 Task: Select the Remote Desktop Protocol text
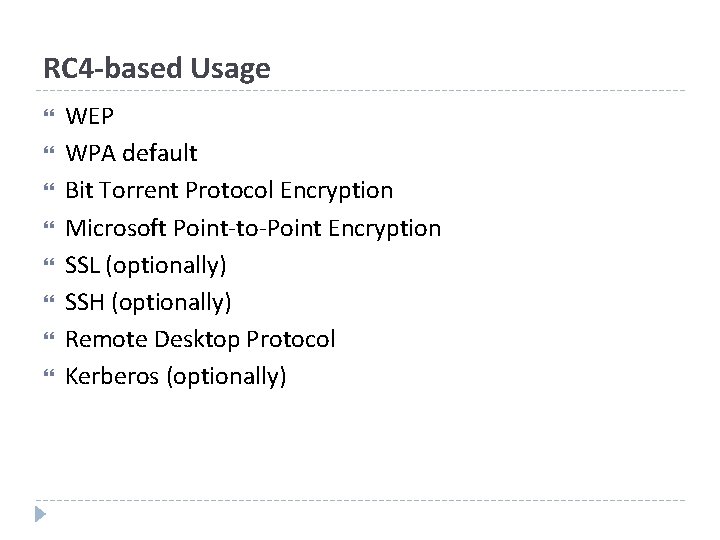click(x=200, y=341)
